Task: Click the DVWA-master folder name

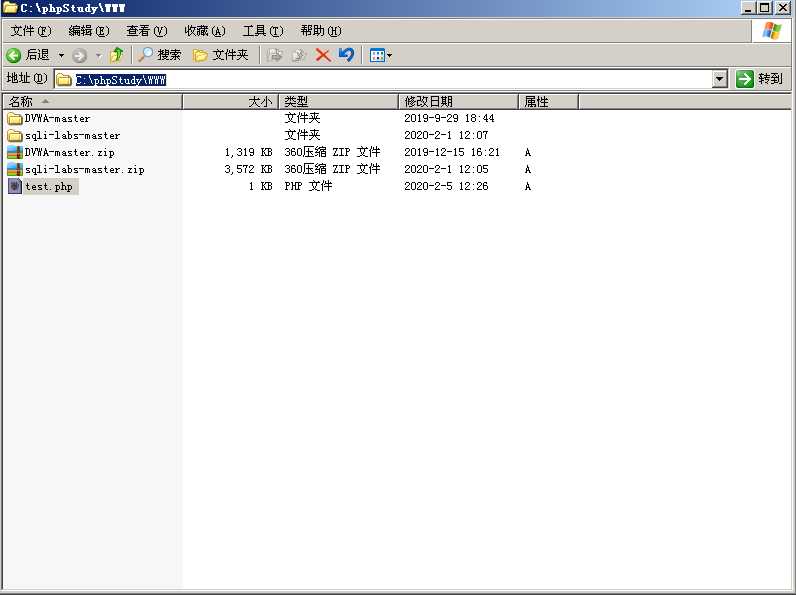Action: click(57, 118)
